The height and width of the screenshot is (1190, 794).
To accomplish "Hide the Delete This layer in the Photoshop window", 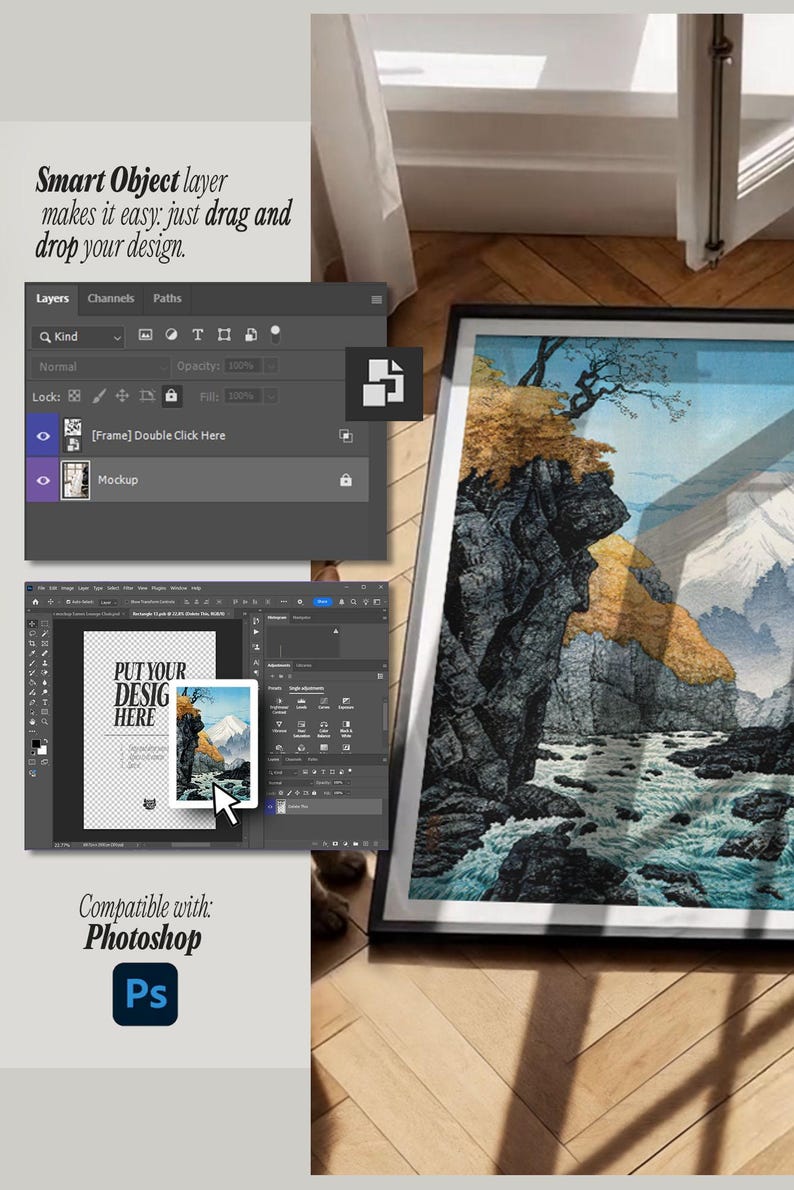I will pos(270,807).
